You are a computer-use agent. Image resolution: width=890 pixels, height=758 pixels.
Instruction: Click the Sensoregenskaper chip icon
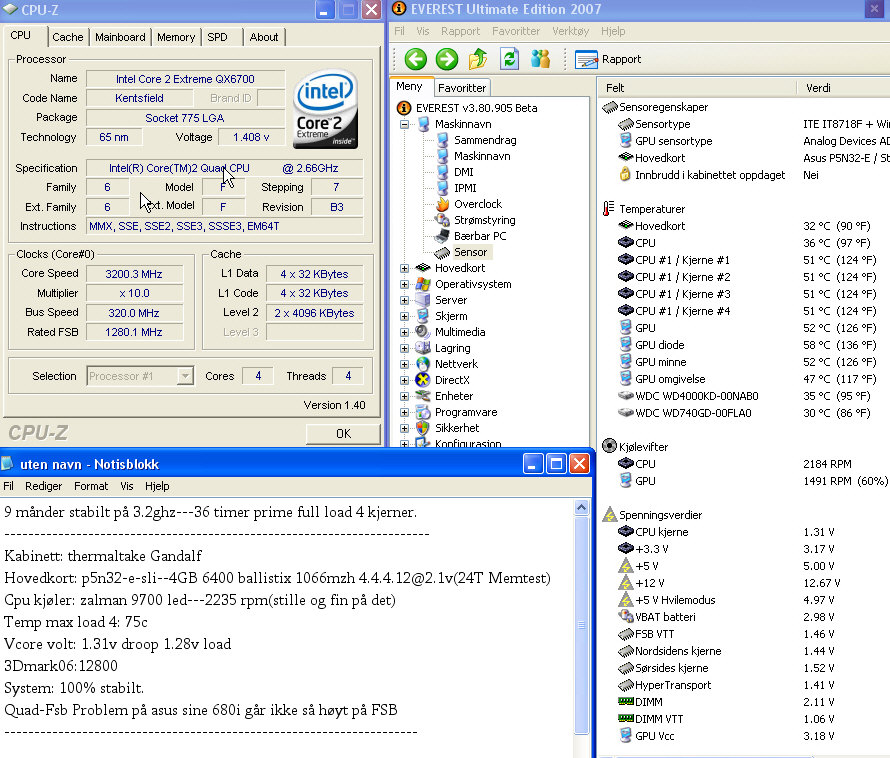(610, 107)
